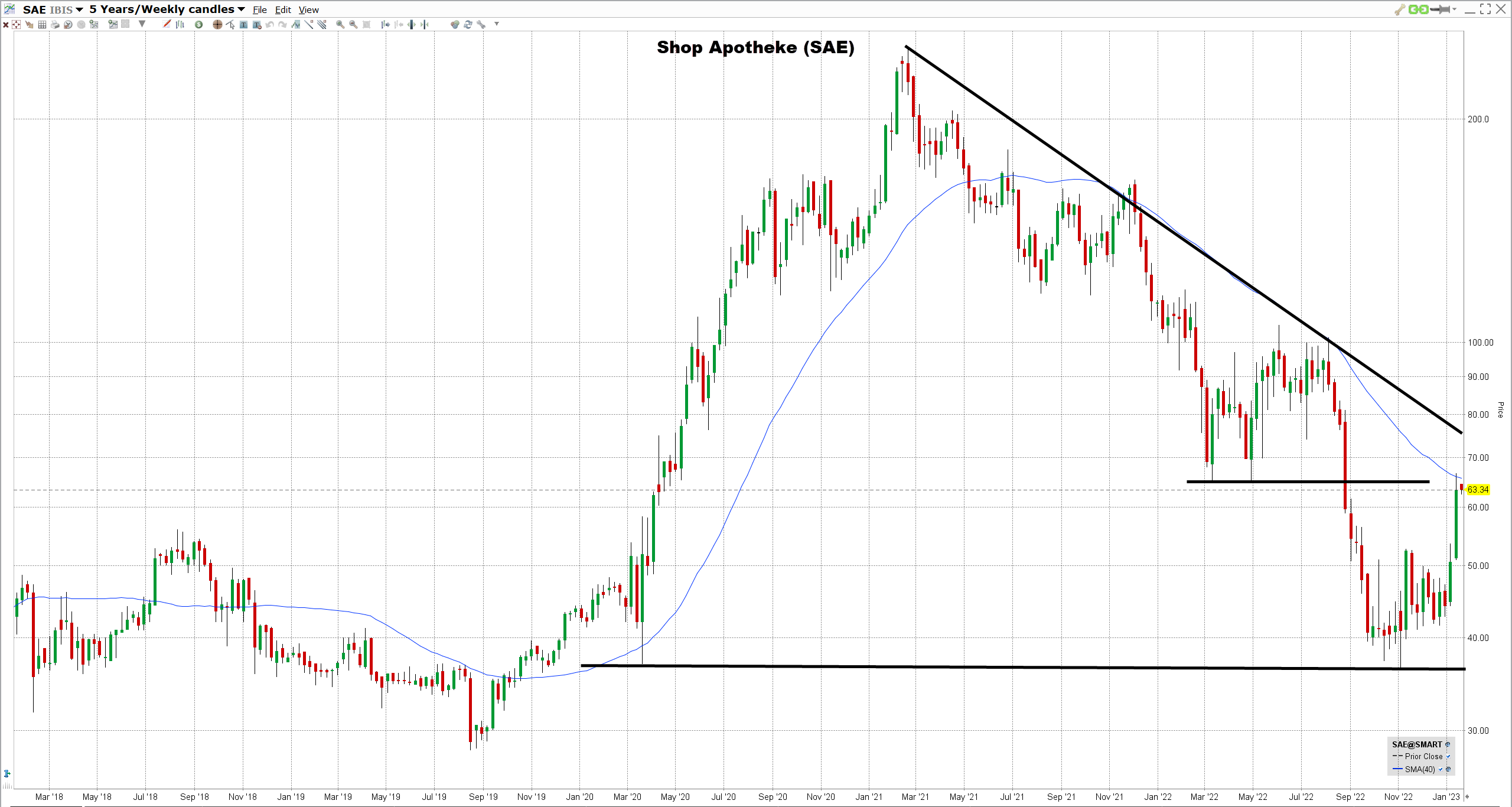This screenshot has height=807, width=1512.
Task: Click the 100.00 price axis label
Action: [1481, 343]
